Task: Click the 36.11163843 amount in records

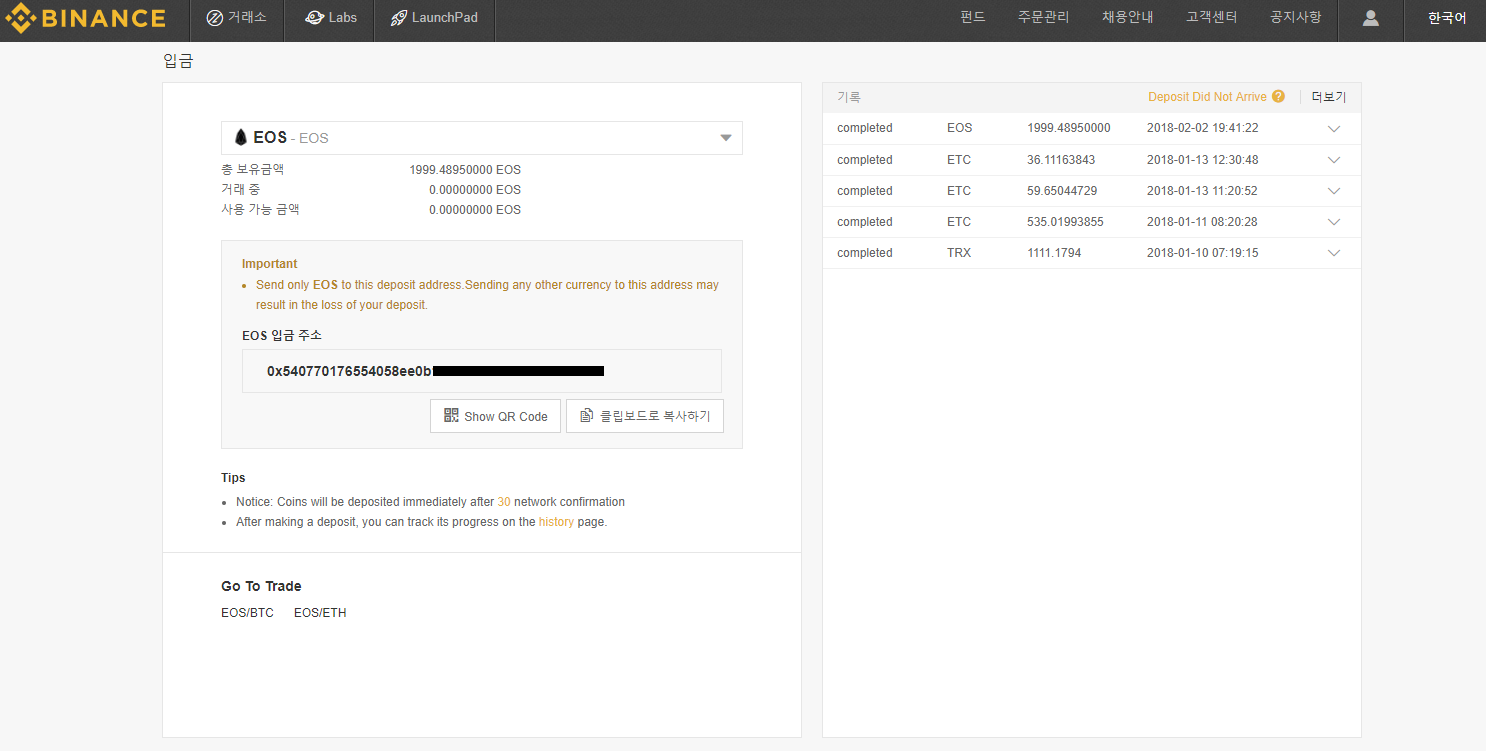Action: pyautogui.click(x=1061, y=160)
